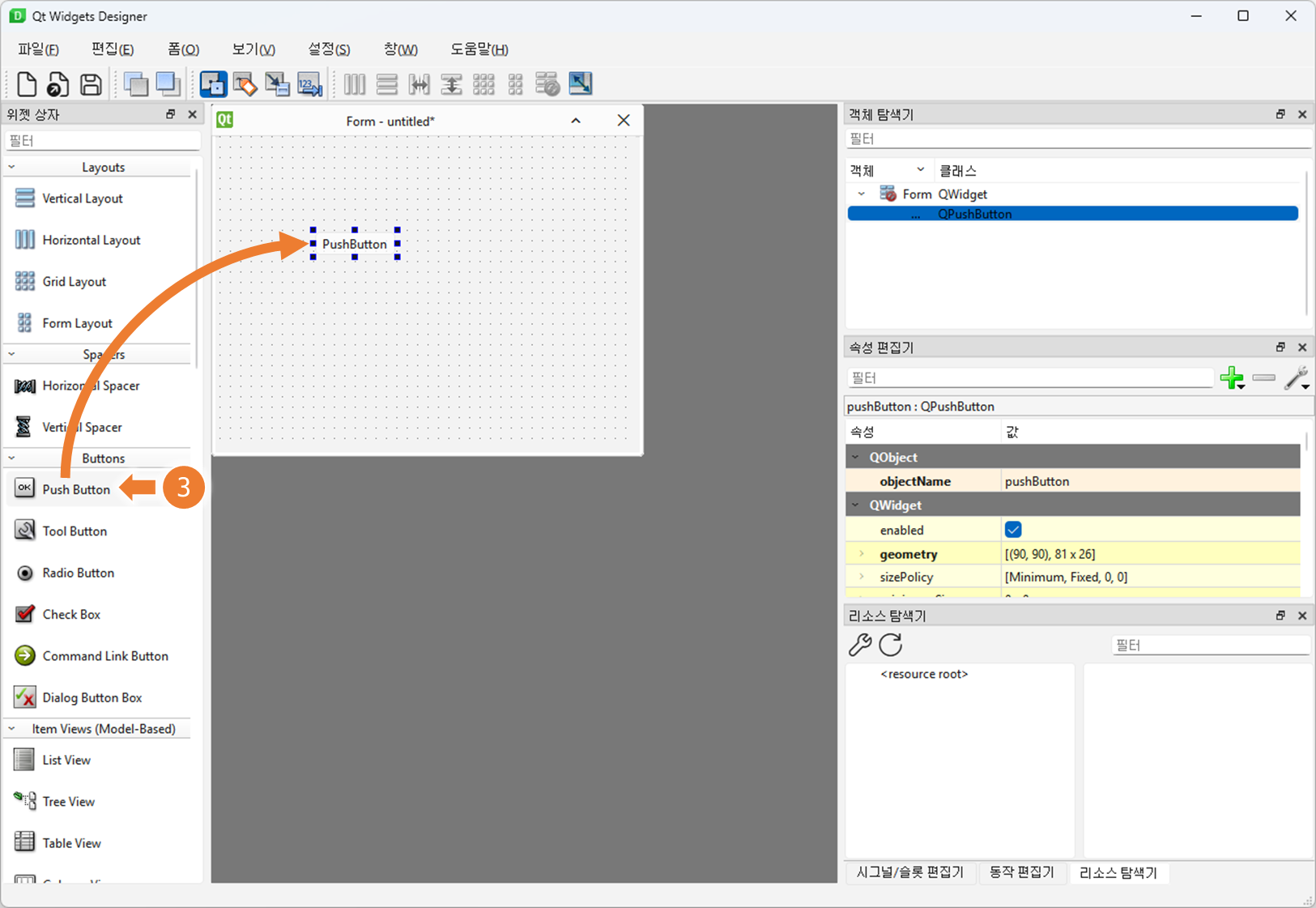Expand the geometry property

tap(862, 554)
